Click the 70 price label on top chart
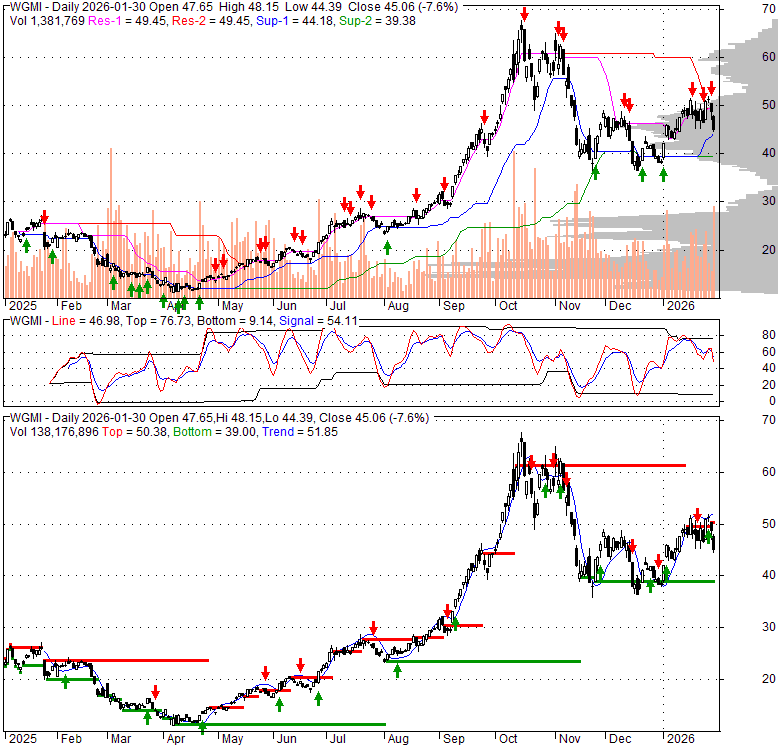 point(769,8)
